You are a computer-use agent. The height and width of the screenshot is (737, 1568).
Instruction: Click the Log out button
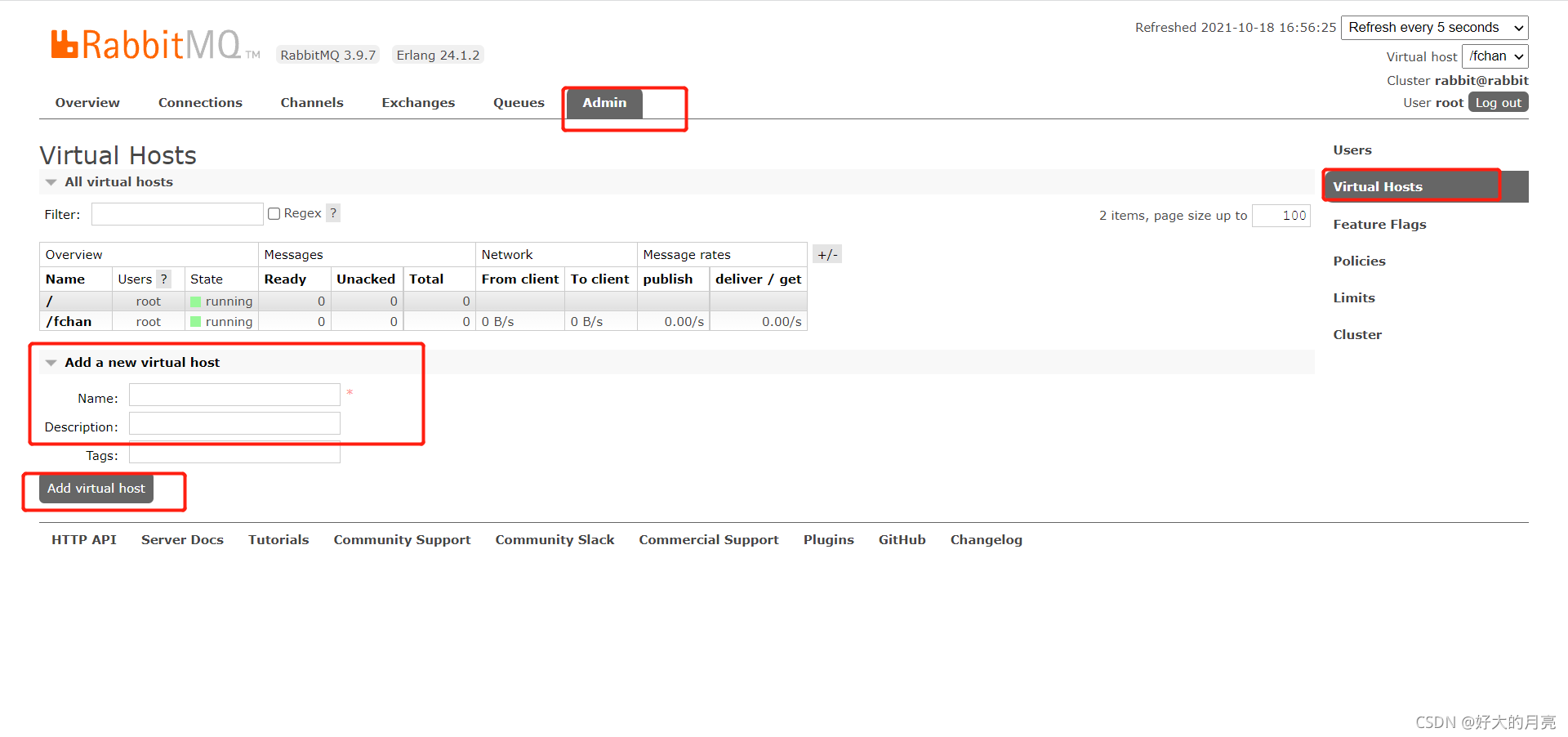click(x=1498, y=103)
